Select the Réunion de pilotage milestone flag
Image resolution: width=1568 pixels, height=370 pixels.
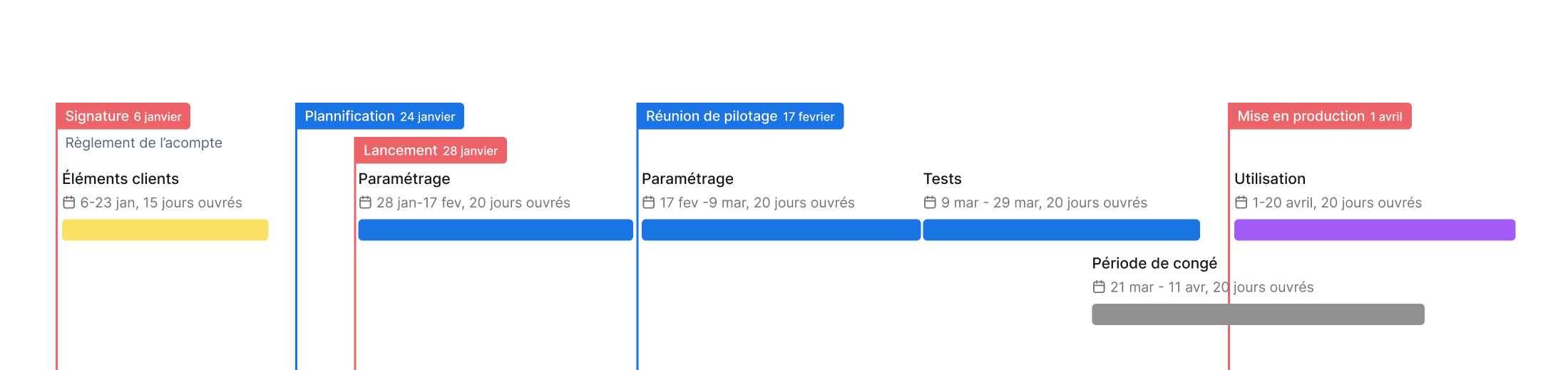(x=740, y=116)
